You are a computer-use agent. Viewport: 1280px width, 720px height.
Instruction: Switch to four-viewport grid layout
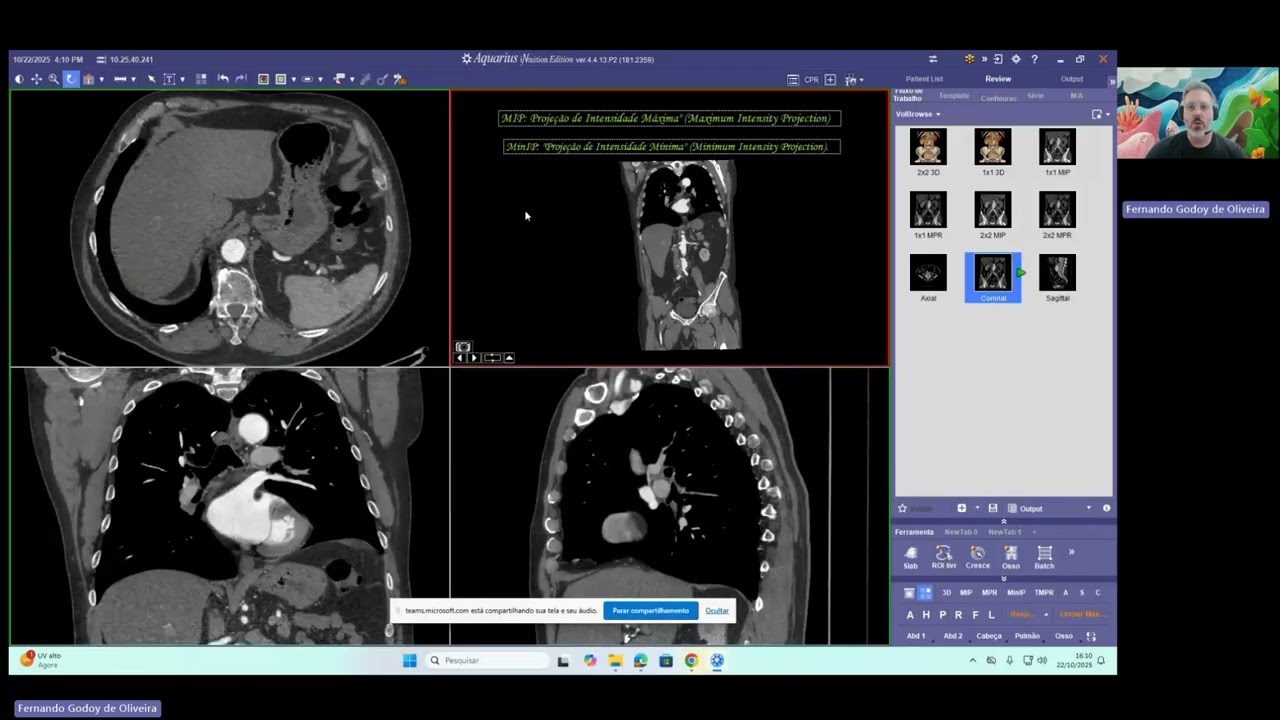click(925, 592)
